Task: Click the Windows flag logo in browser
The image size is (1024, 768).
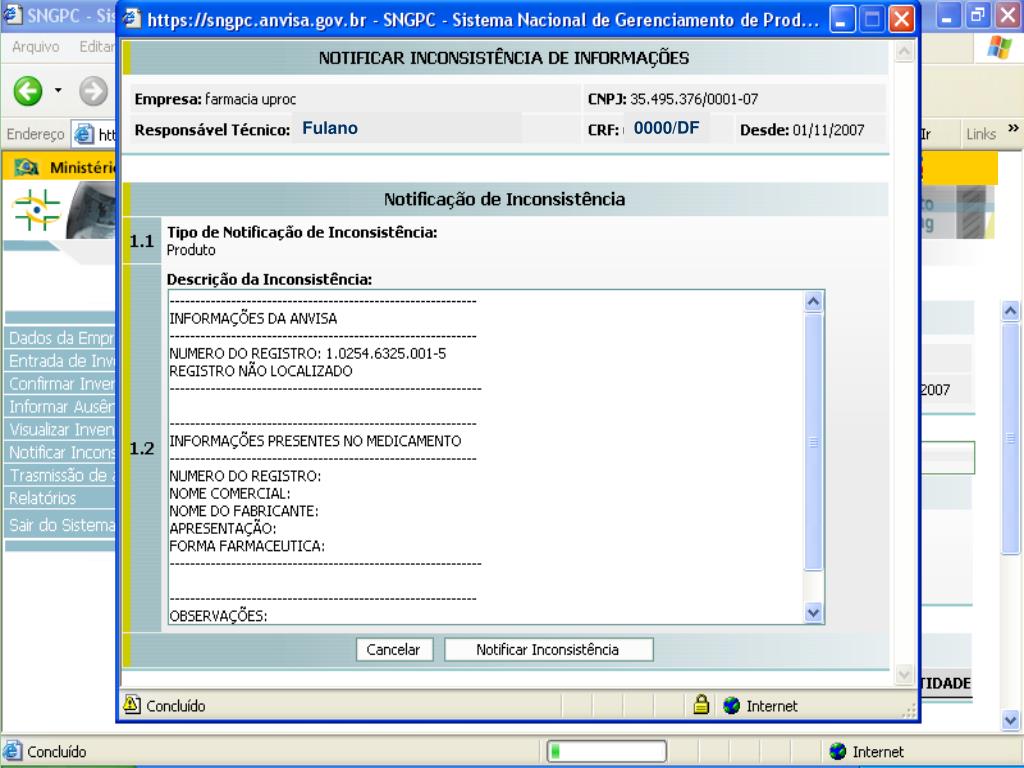Action: (999, 48)
